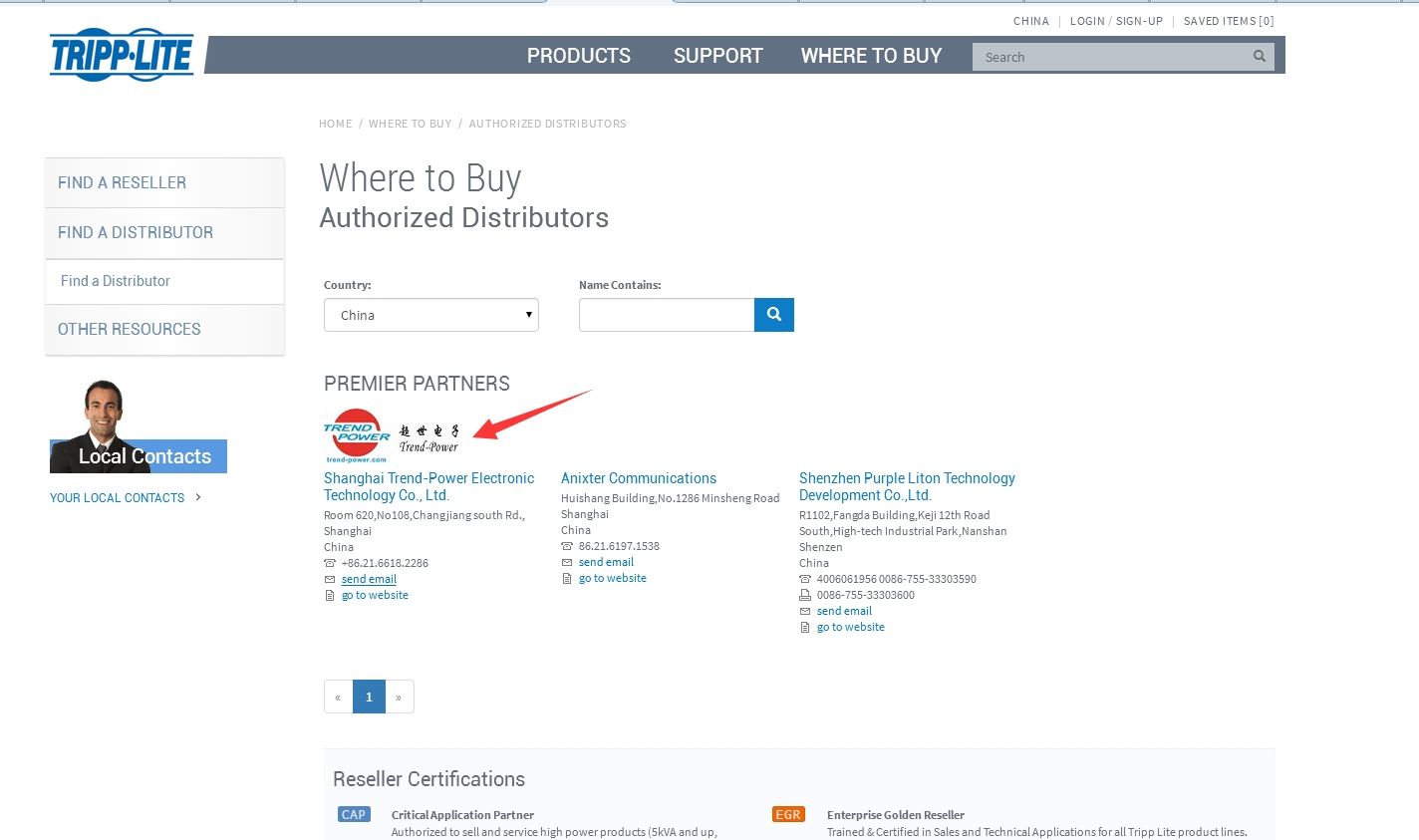Click the EGR certification badge

(788, 814)
